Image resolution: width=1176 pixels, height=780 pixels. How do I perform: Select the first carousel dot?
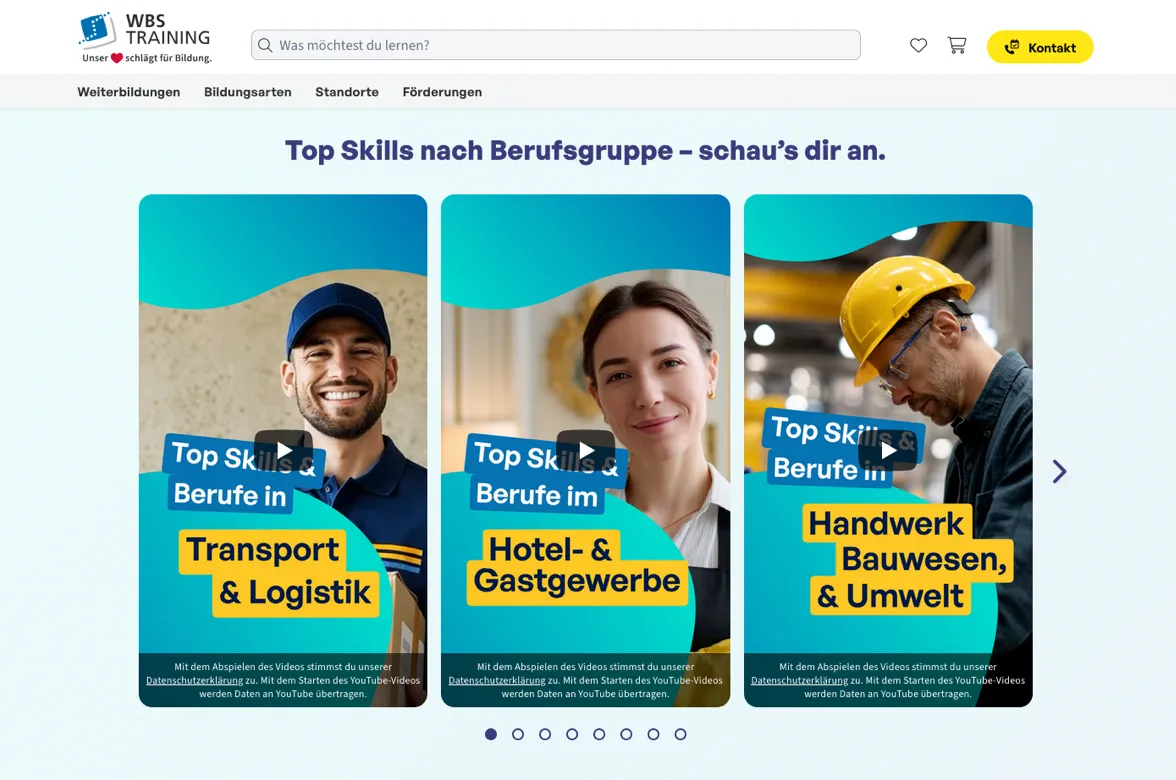point(490,734)
